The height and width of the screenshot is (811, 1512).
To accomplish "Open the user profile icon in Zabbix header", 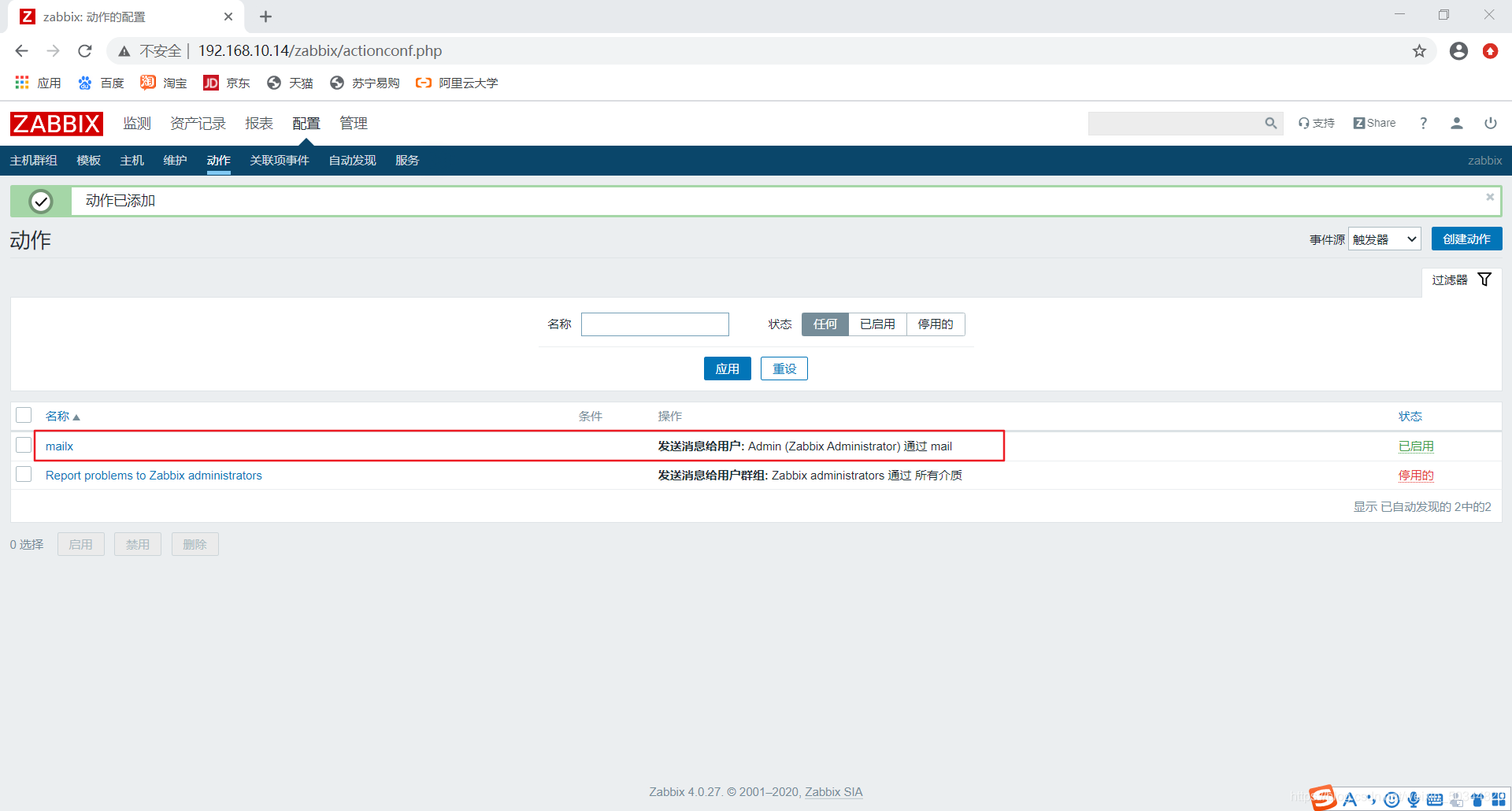I will click(x=1457, y=123).
